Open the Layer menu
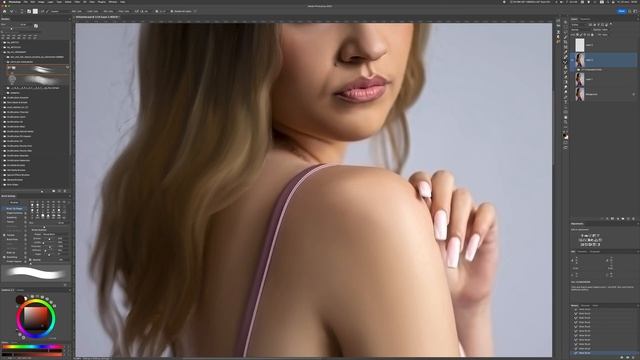 [51, 2]
